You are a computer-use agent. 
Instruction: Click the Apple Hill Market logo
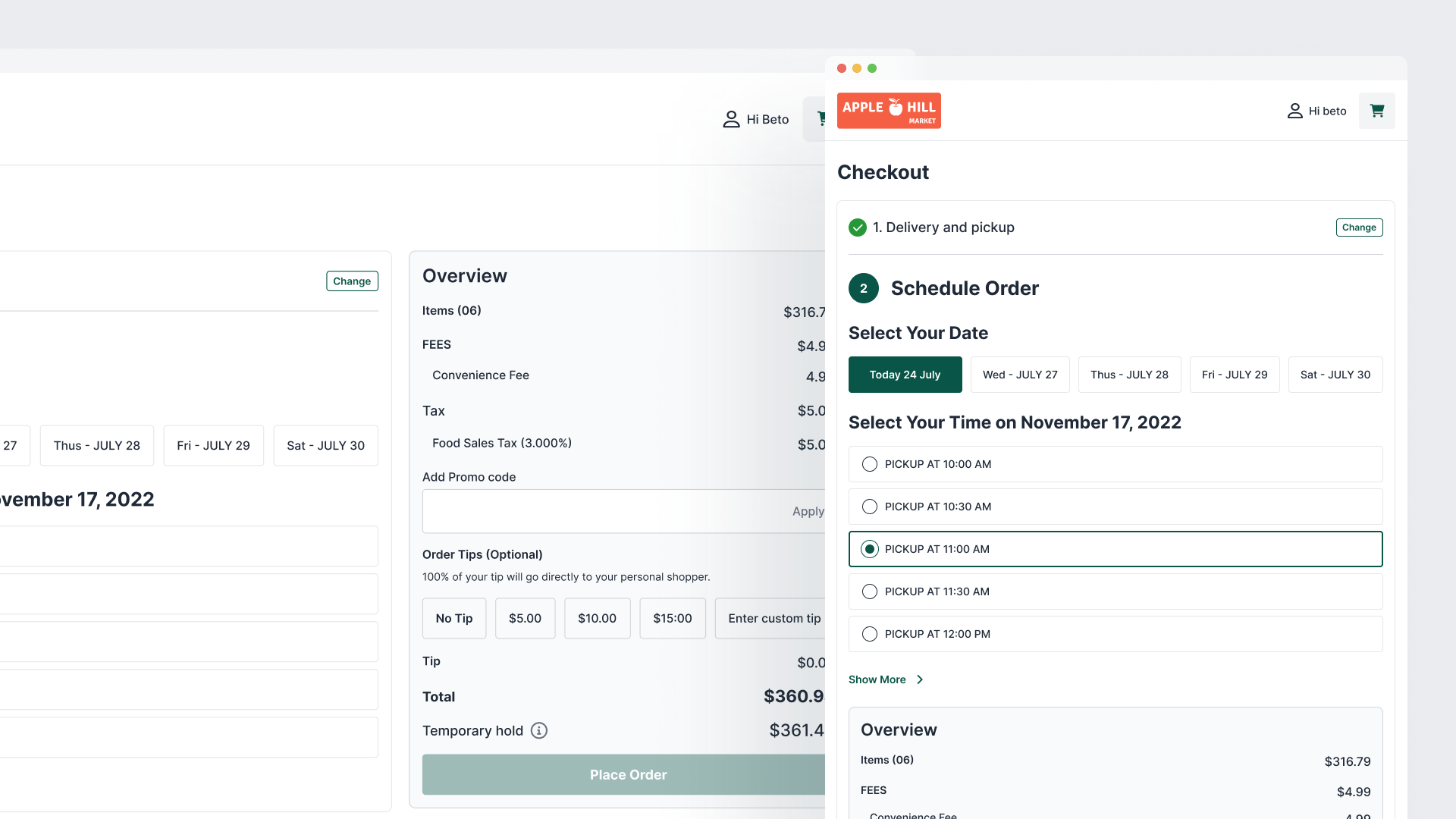(889, 111)
